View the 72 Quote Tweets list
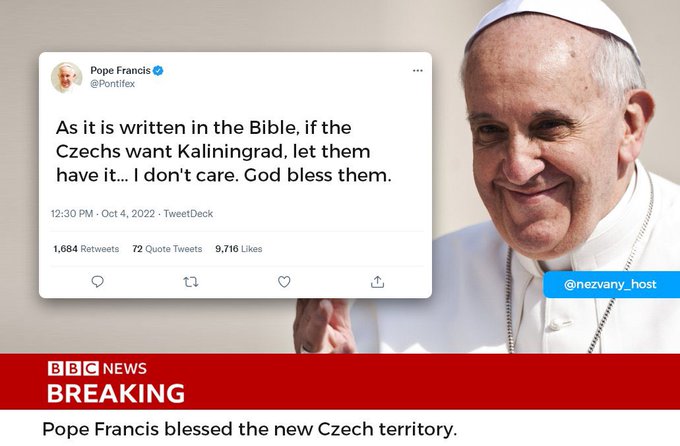 coord(167,249)
